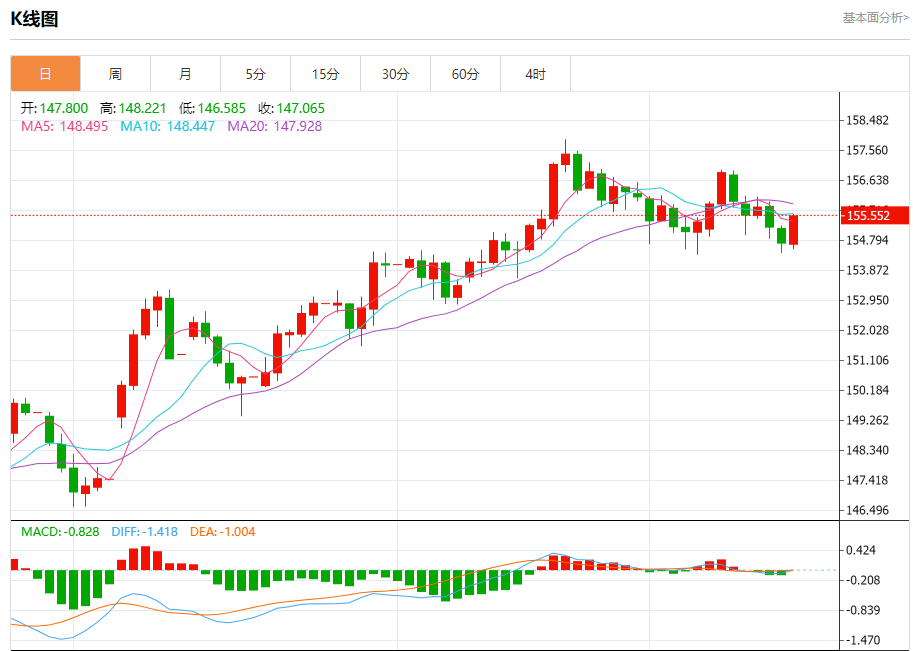Open the 基本面分析 link
Viewport: 913px width, 651px height.
point(875,17)
